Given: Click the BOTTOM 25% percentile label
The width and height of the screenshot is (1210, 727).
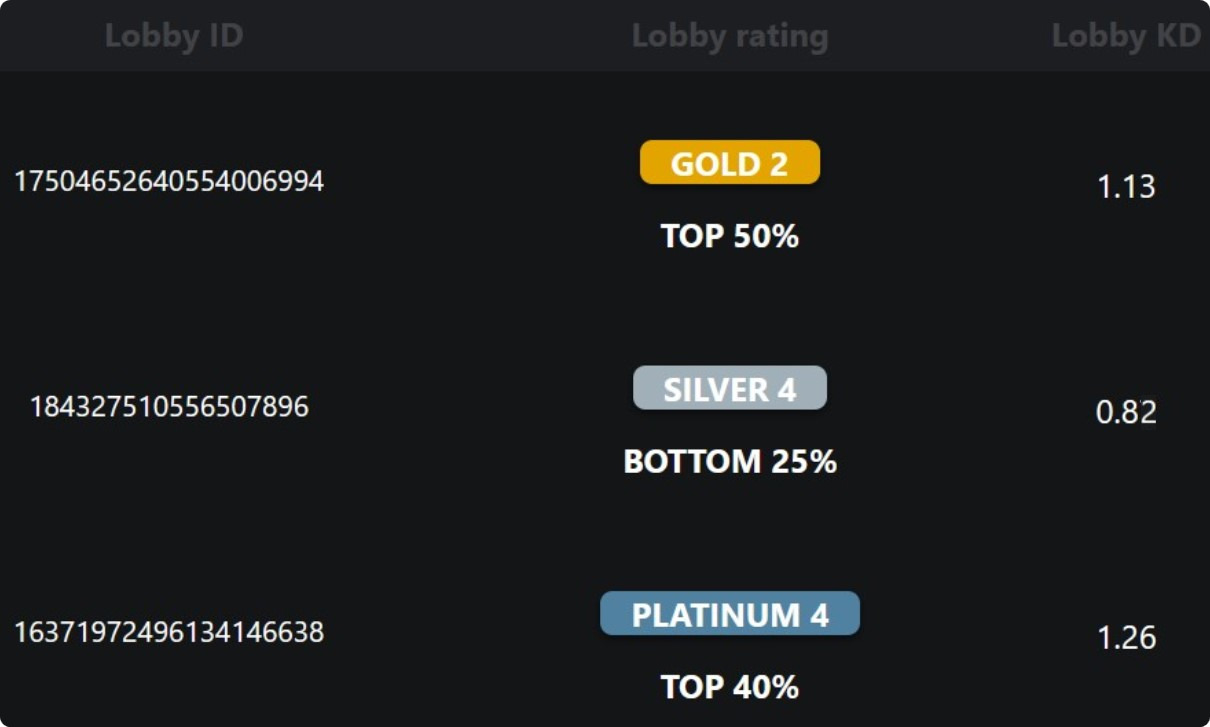Looking at the screenshot, I should [x=730, y=461].
